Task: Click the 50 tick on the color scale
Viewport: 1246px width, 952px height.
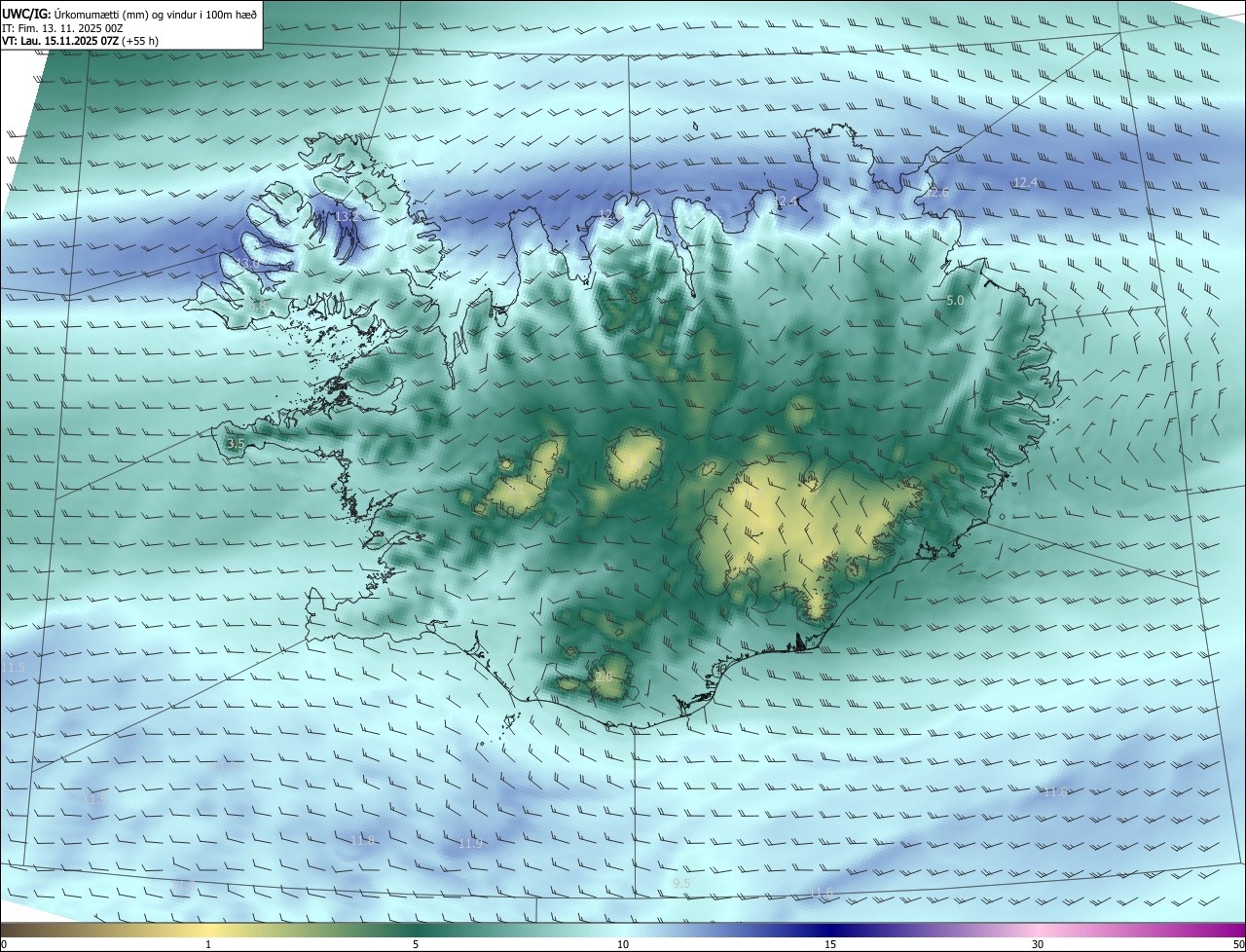Action: pyautogui.click(x=1238, y=944)
